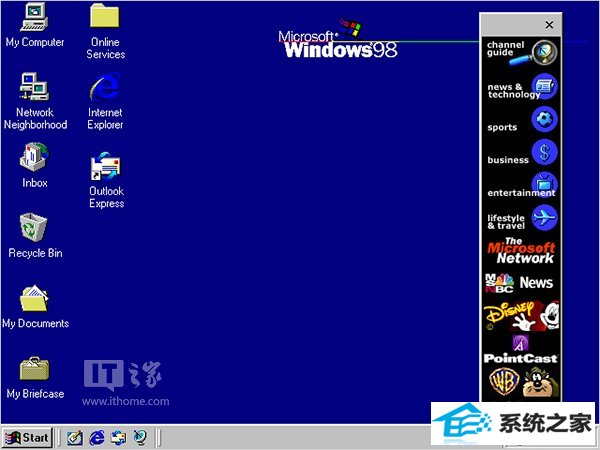Open the MSNBC News channel

tap(521, 283)
